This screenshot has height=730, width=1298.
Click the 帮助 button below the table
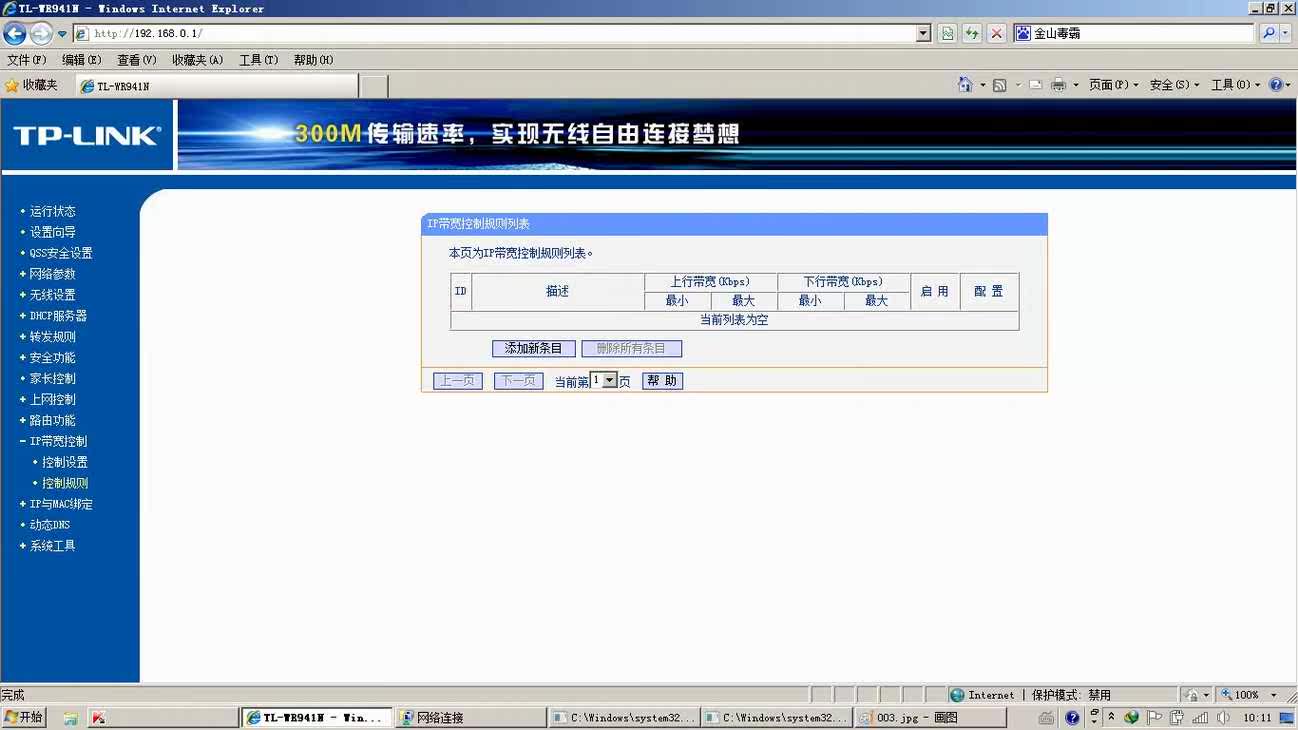click(662, 381)
